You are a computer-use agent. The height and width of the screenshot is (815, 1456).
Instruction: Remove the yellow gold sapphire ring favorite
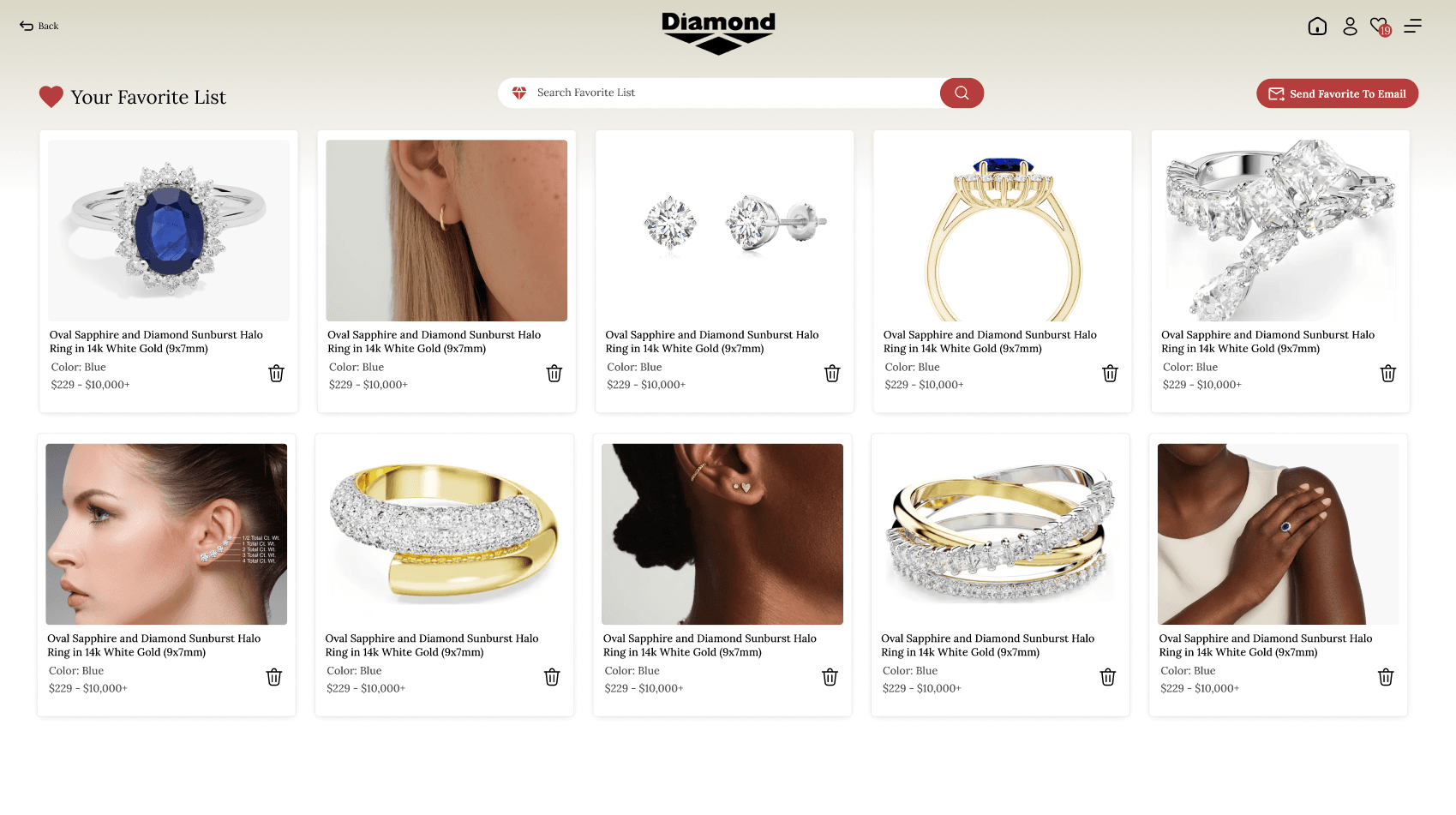1110,374
